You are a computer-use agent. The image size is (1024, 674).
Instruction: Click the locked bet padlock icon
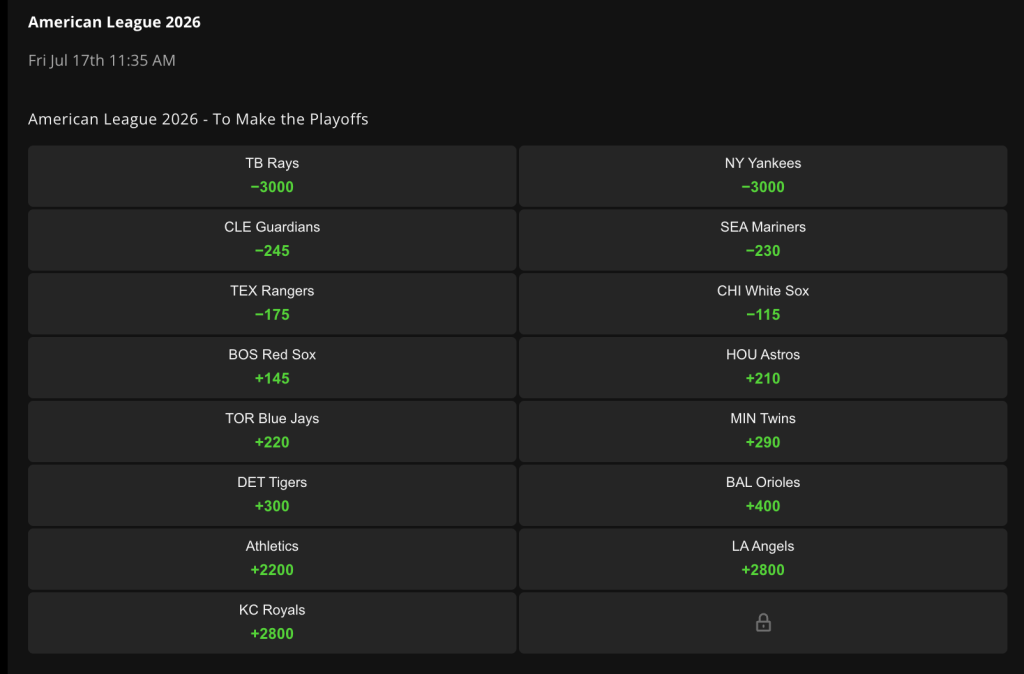tap(763, 623)
